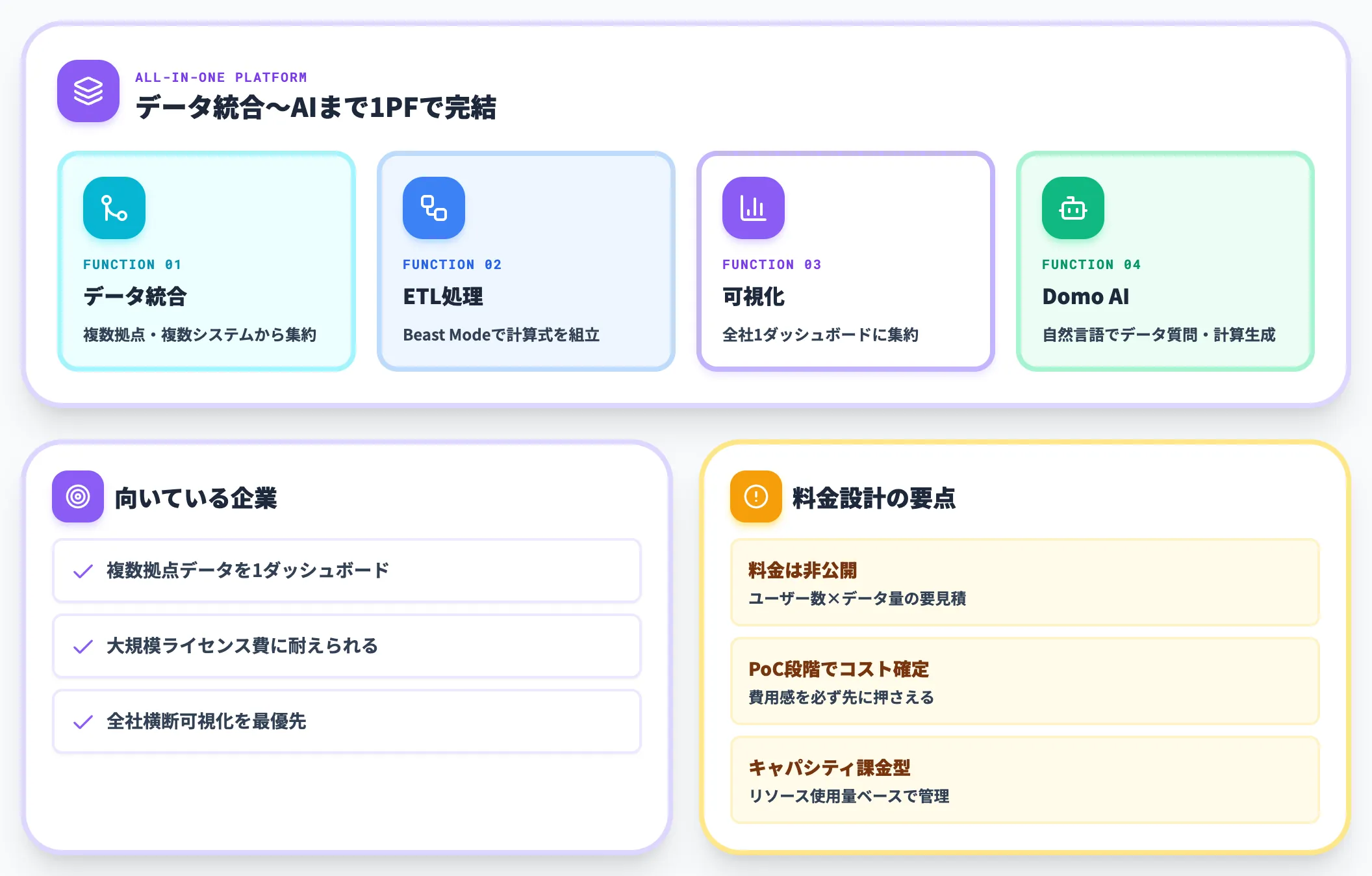The width and height of the screenshot is (1372, 876).
Task: Click the list item 全社横断可視化を最優先
Action: click(347, 721)
